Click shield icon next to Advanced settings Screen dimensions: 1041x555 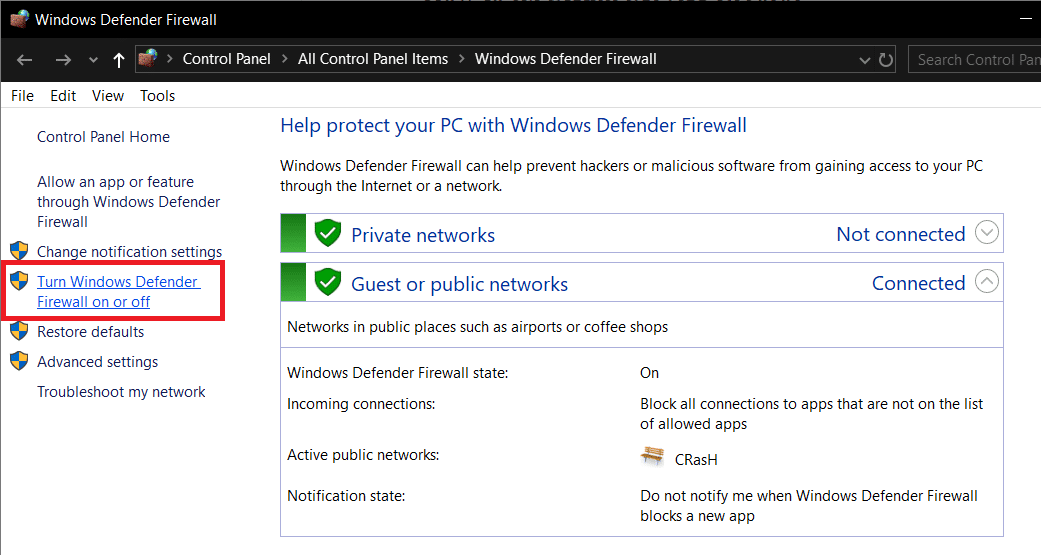[x=18, y=361]
